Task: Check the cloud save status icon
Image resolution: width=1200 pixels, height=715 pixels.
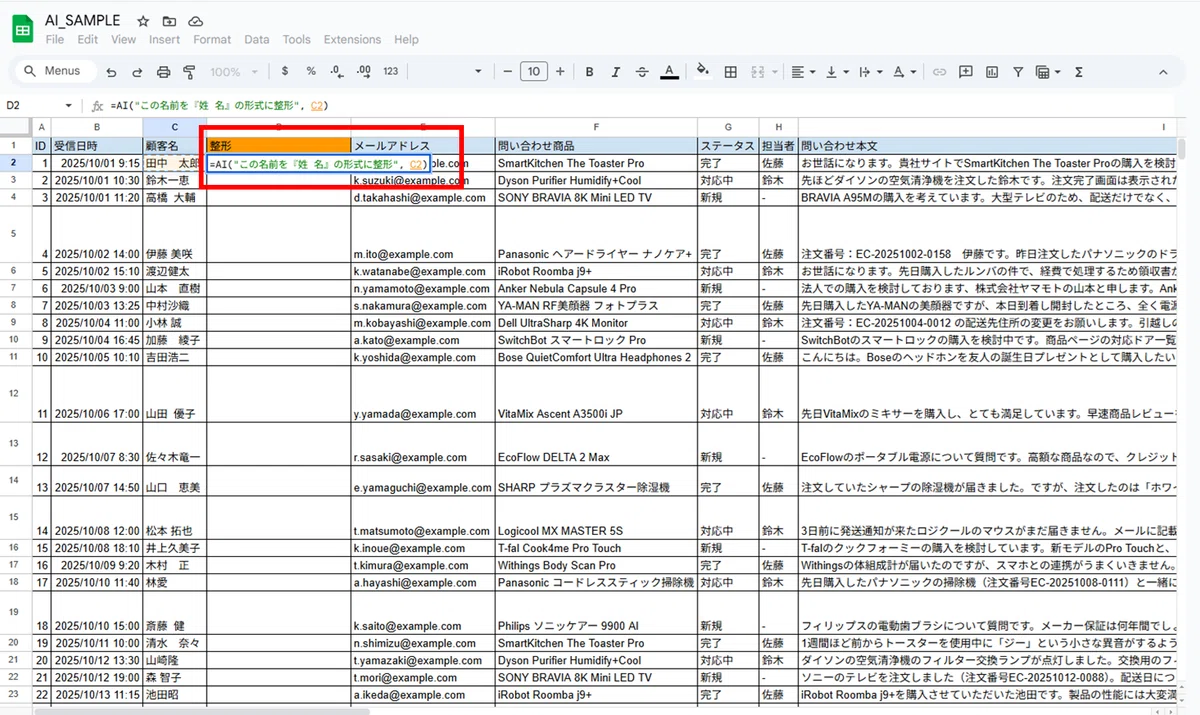Action: tap(196, 21)
